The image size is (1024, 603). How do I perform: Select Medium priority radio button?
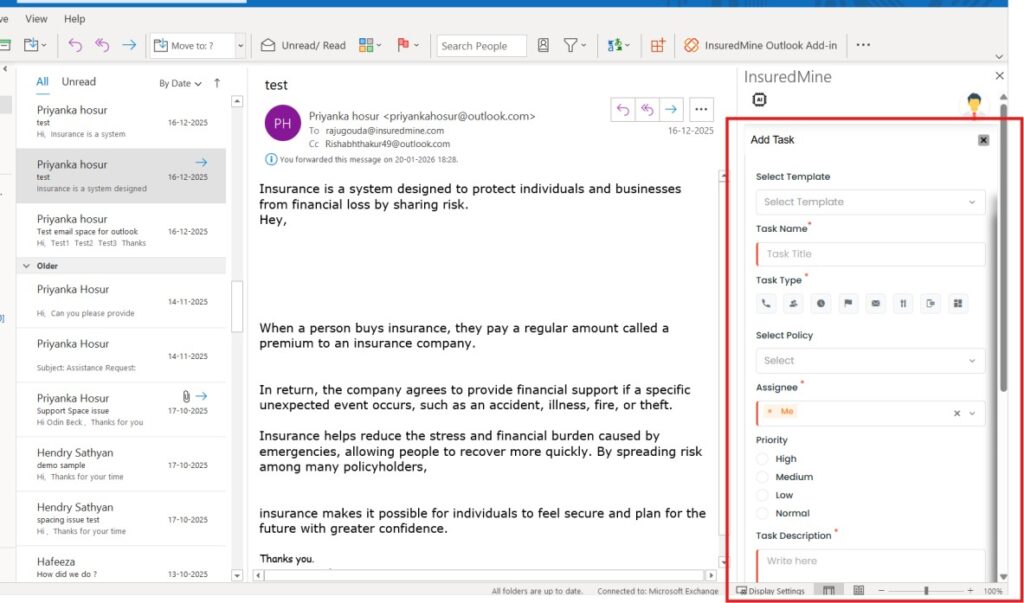click(763, 477)
